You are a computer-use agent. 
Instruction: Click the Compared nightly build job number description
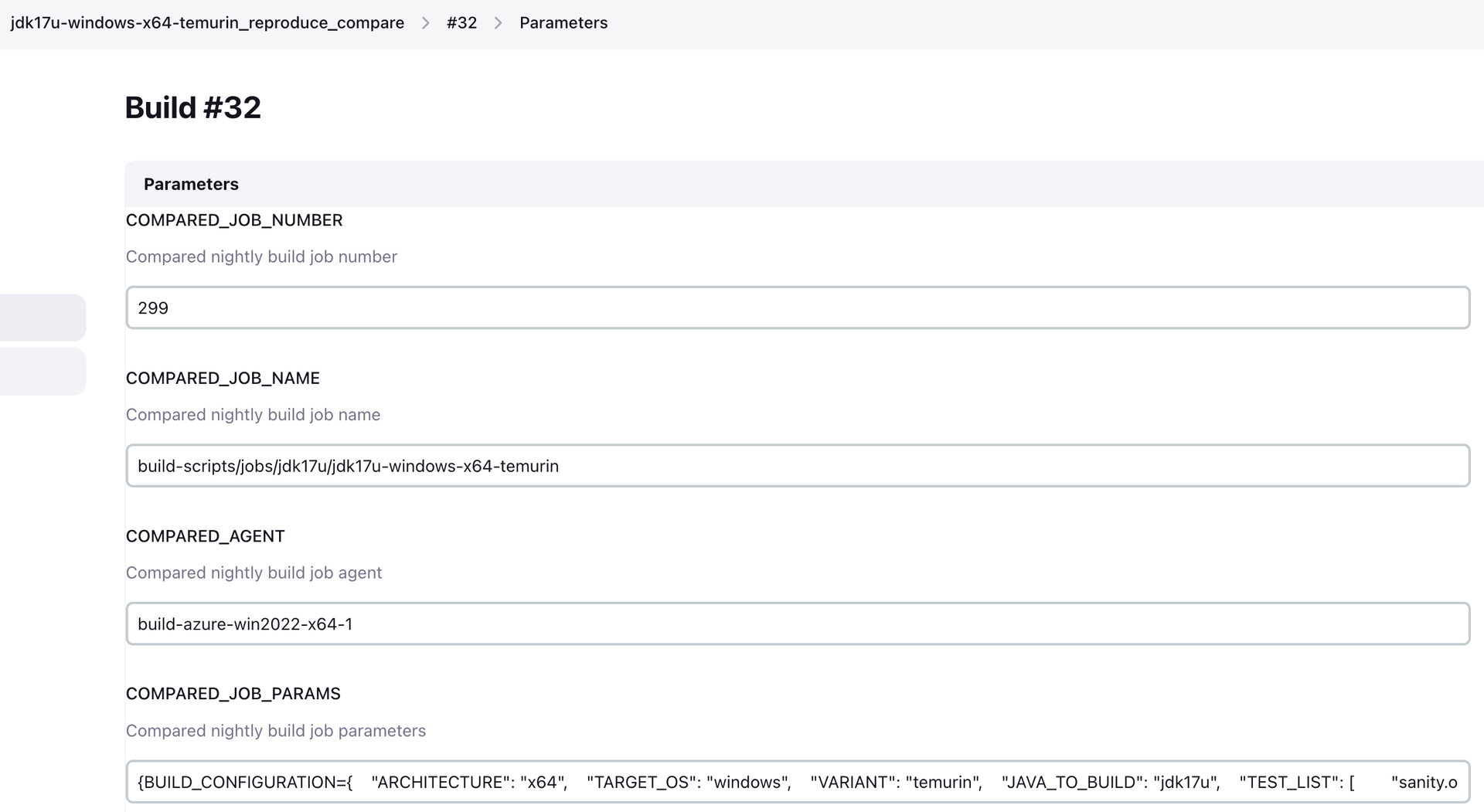click(x=261, y=257)
